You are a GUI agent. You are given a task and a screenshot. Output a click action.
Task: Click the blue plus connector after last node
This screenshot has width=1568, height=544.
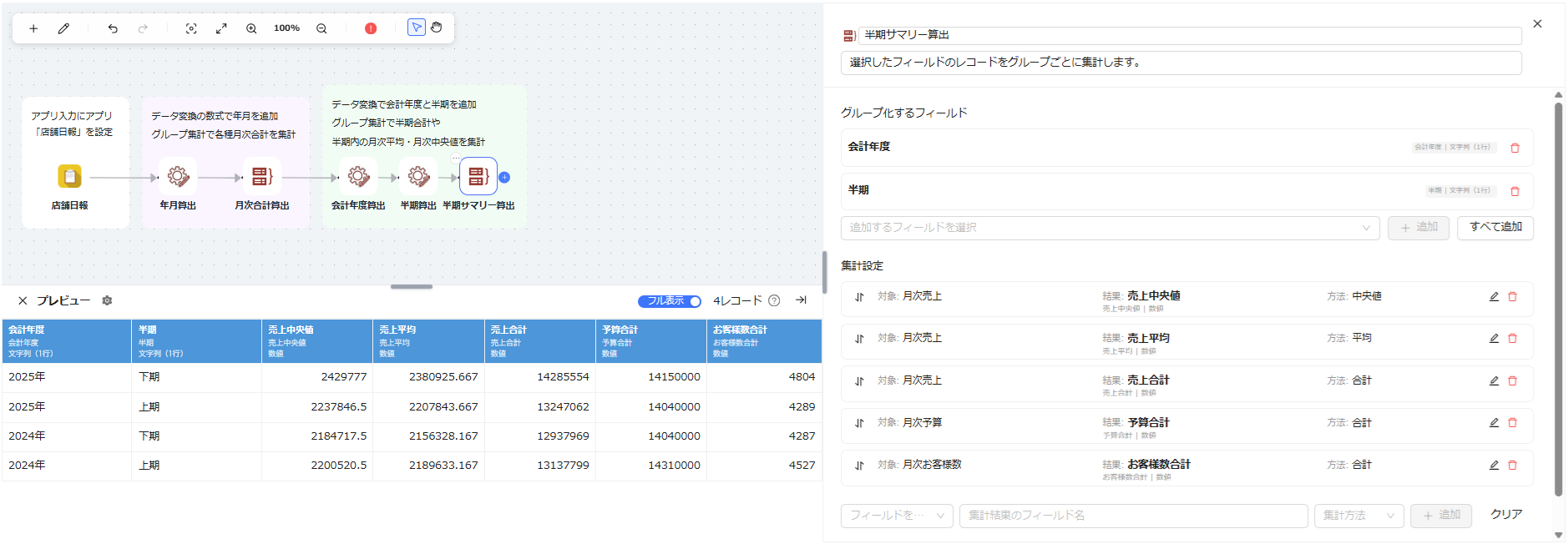(504, 177)
